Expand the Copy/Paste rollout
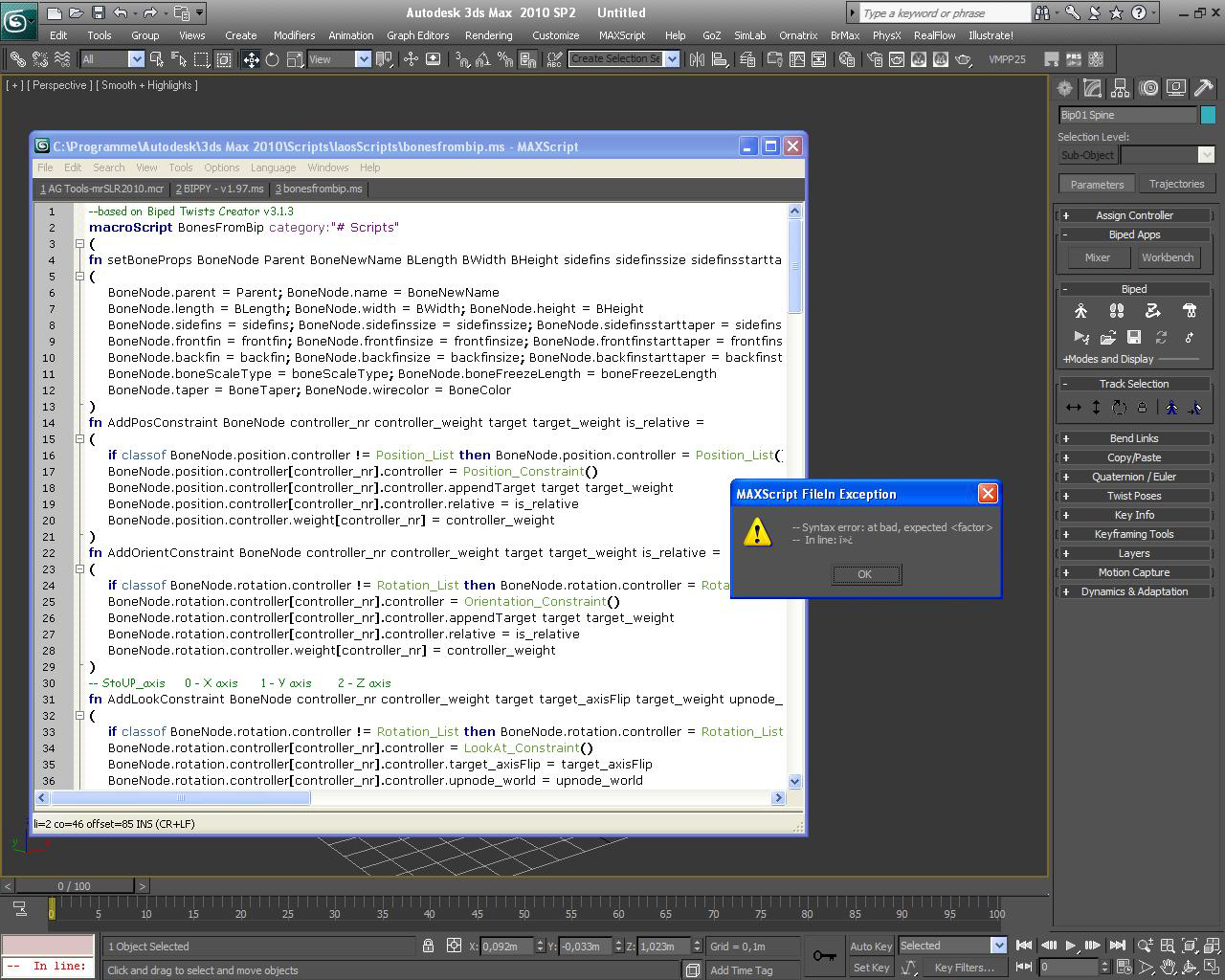 (1134, 457)
